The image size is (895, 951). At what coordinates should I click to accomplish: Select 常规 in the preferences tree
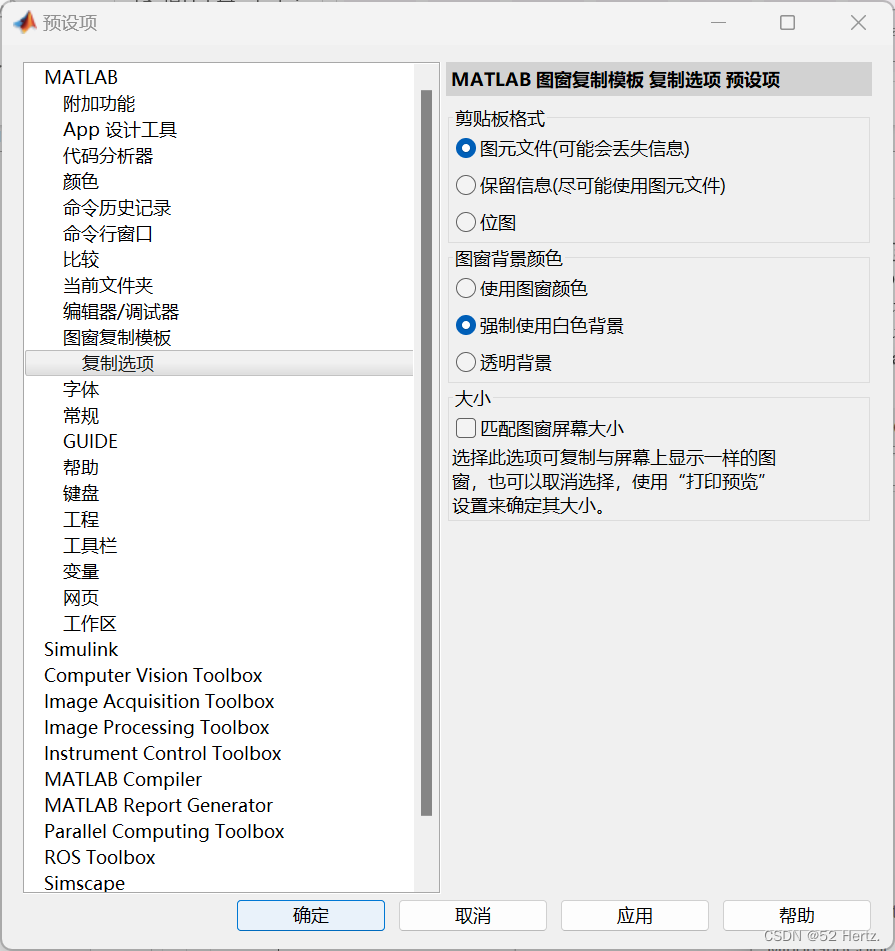(x=81, y=415)
